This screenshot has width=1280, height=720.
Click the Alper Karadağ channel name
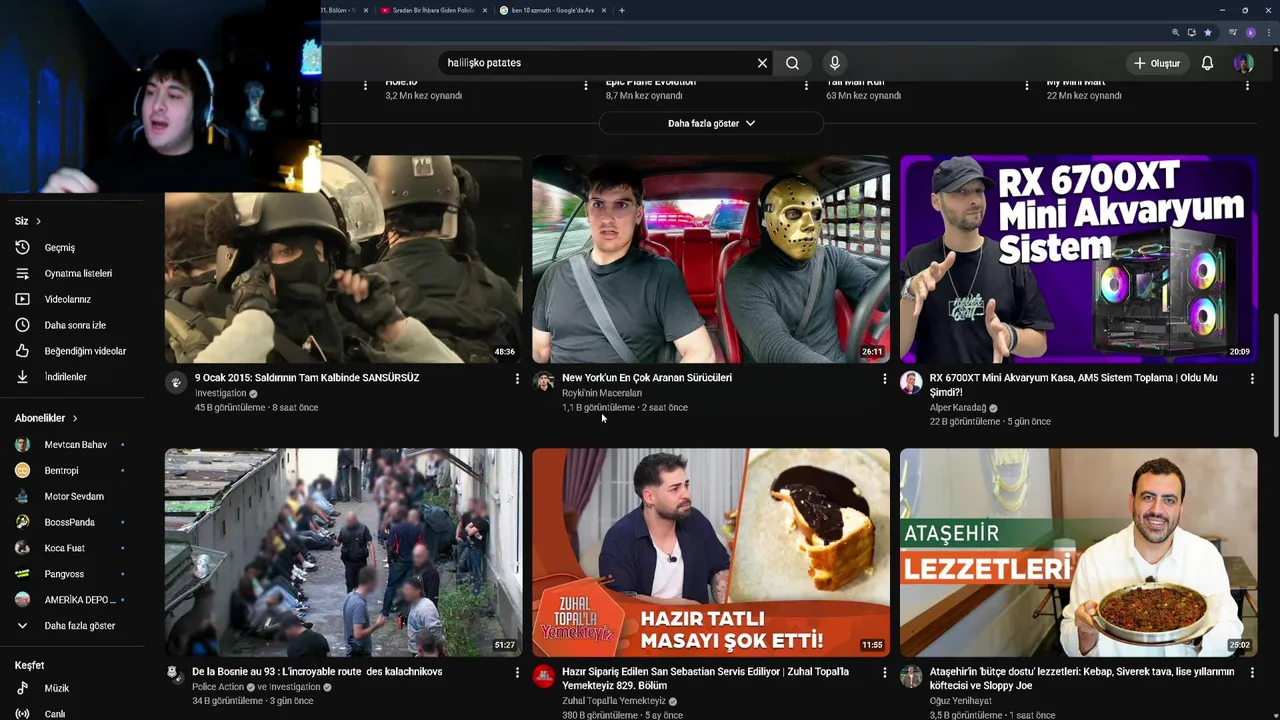click(x=957, y=407)
